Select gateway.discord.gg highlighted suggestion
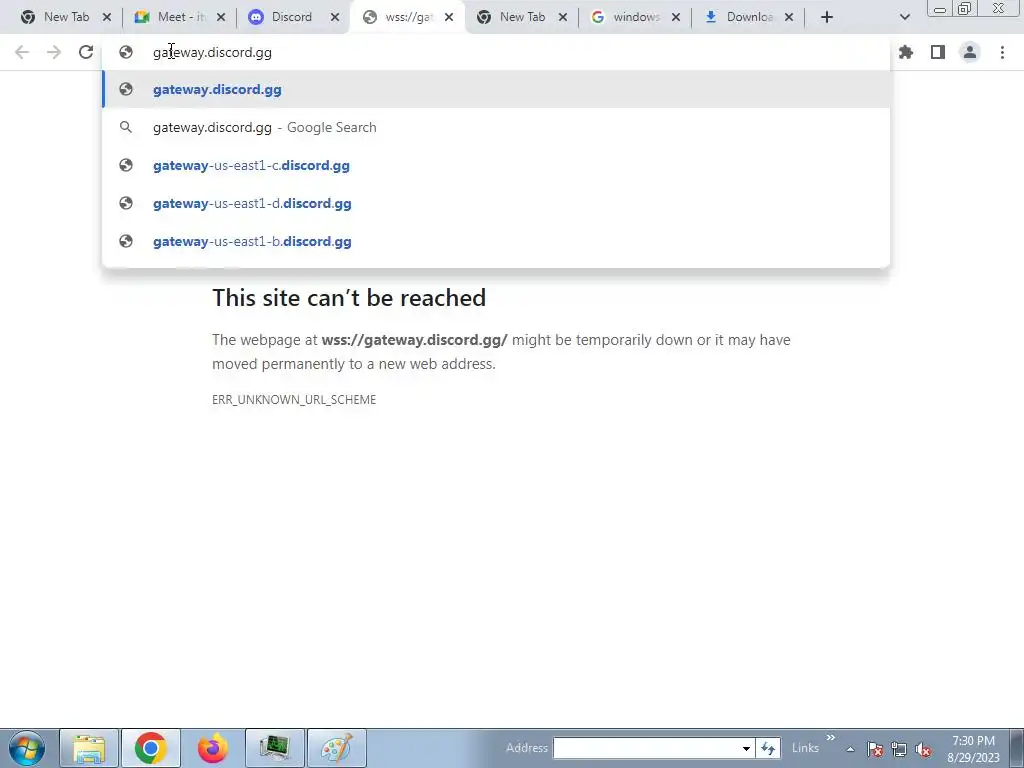The image size is (1024, 768). click(496, 89)
